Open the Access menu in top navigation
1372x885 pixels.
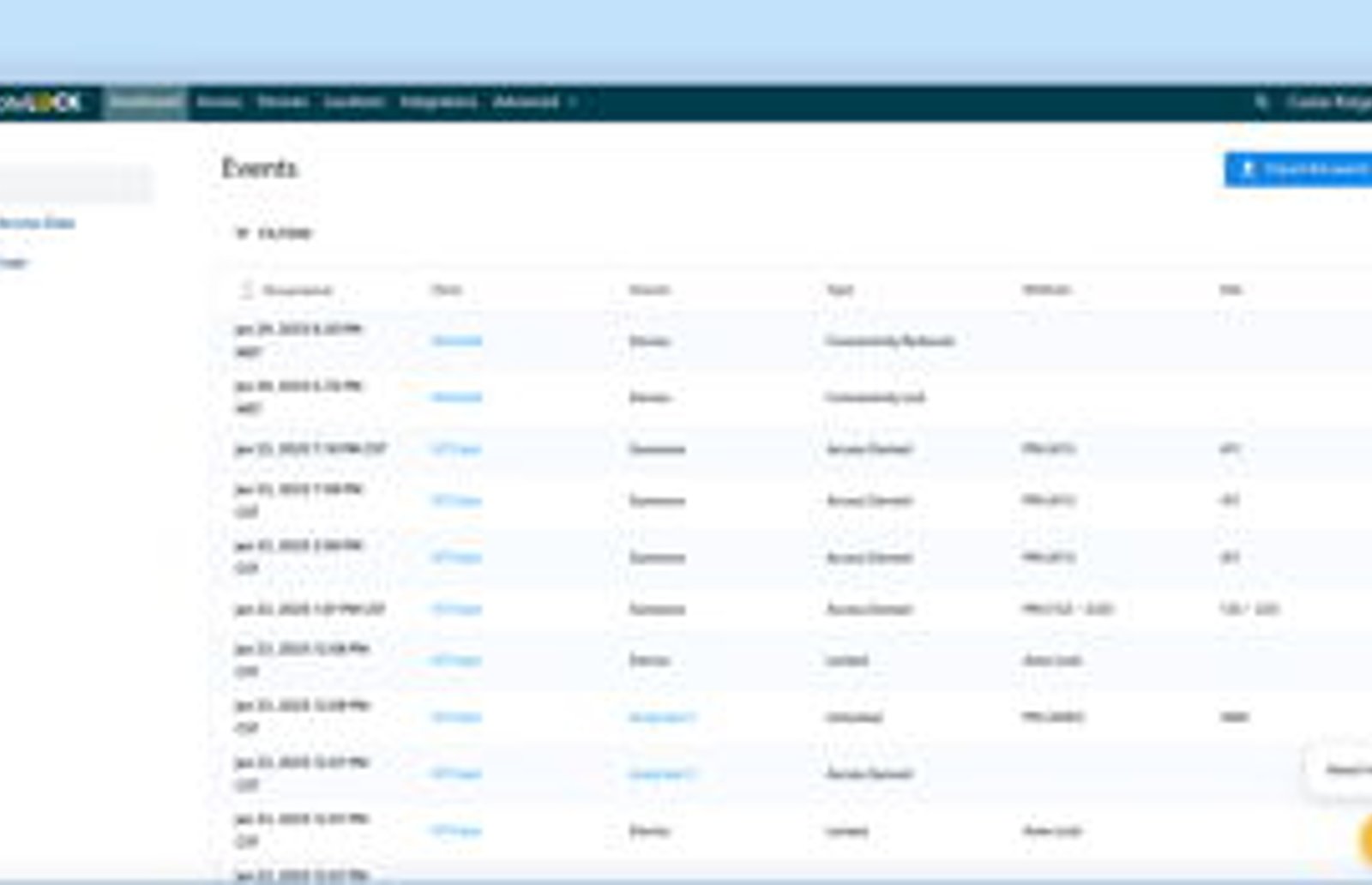tap(219, 102)
